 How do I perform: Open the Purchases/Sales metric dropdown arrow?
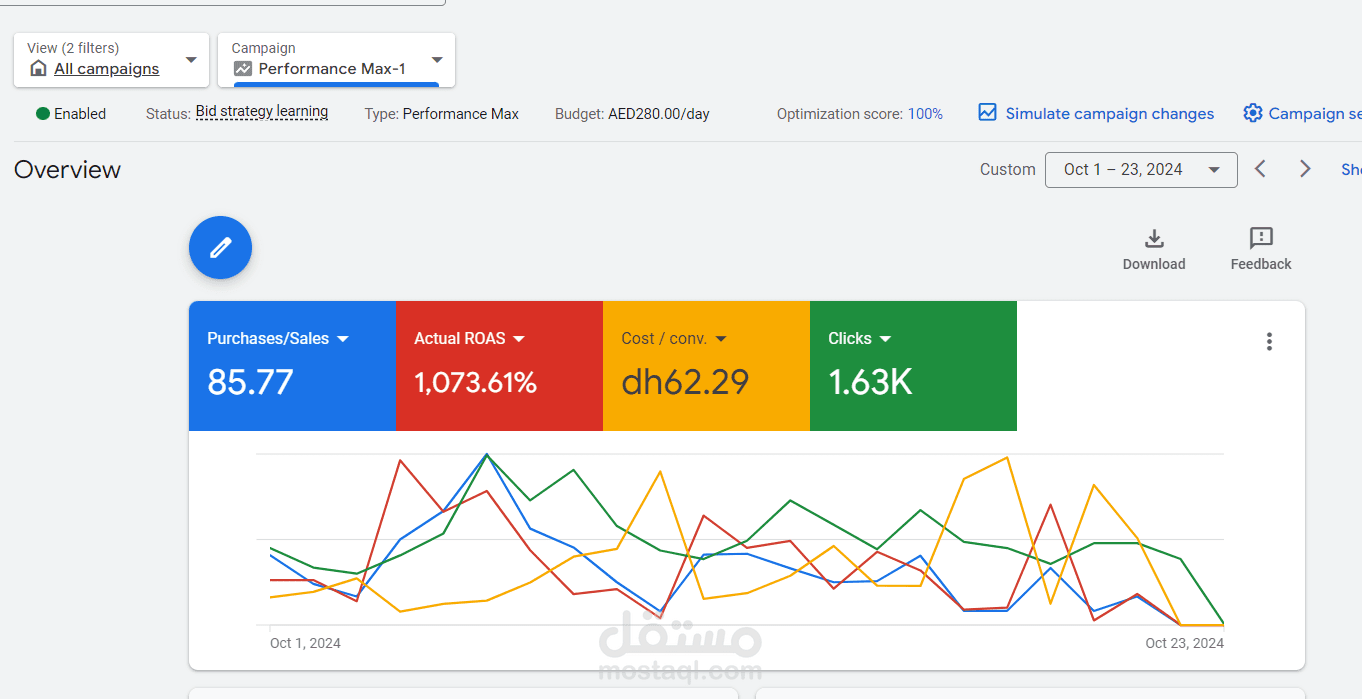click(x=343, y=339)
